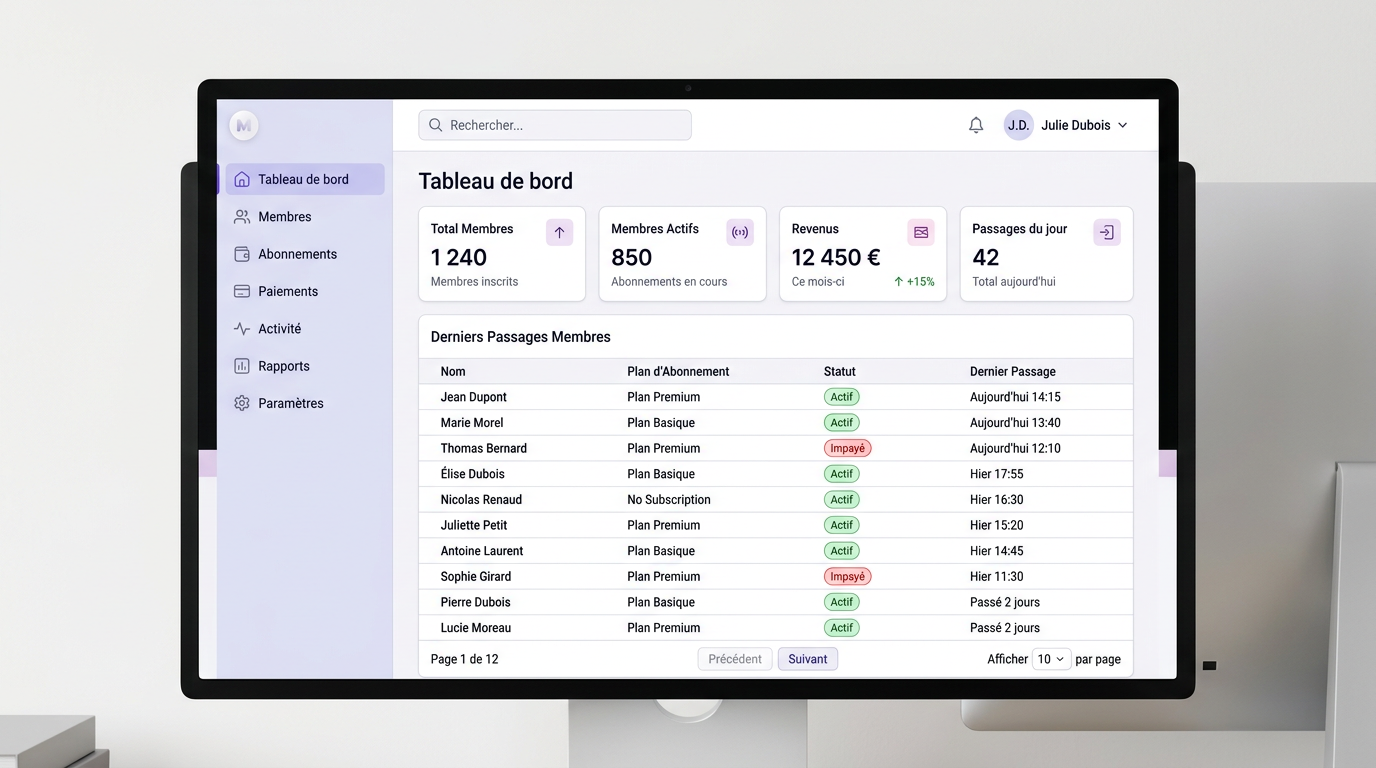
Task: Click the Impayé badge for Sophie Girard
Action: coord(847,577)
